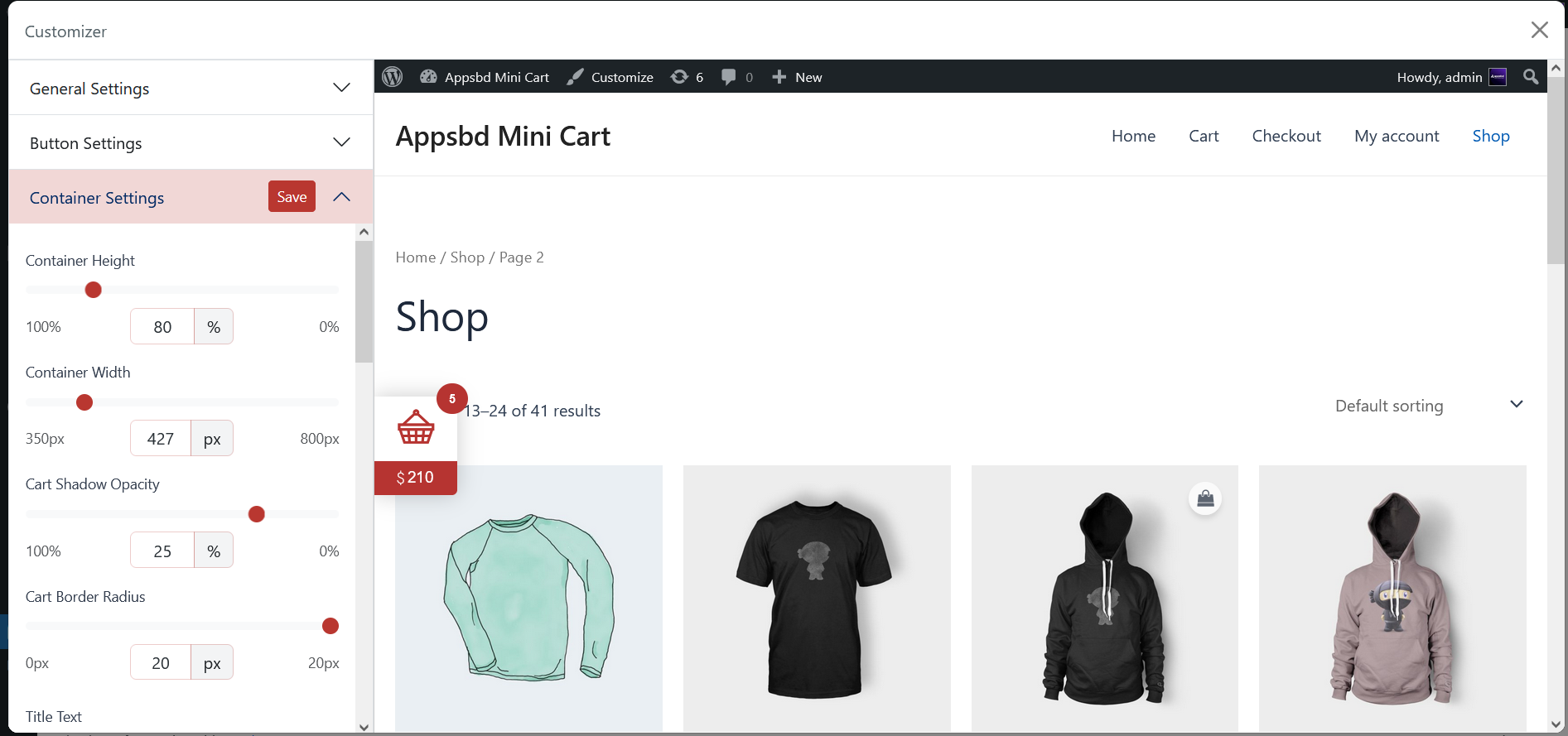
Task: Click the cart count badge showing 5
Action: [452, 399]
